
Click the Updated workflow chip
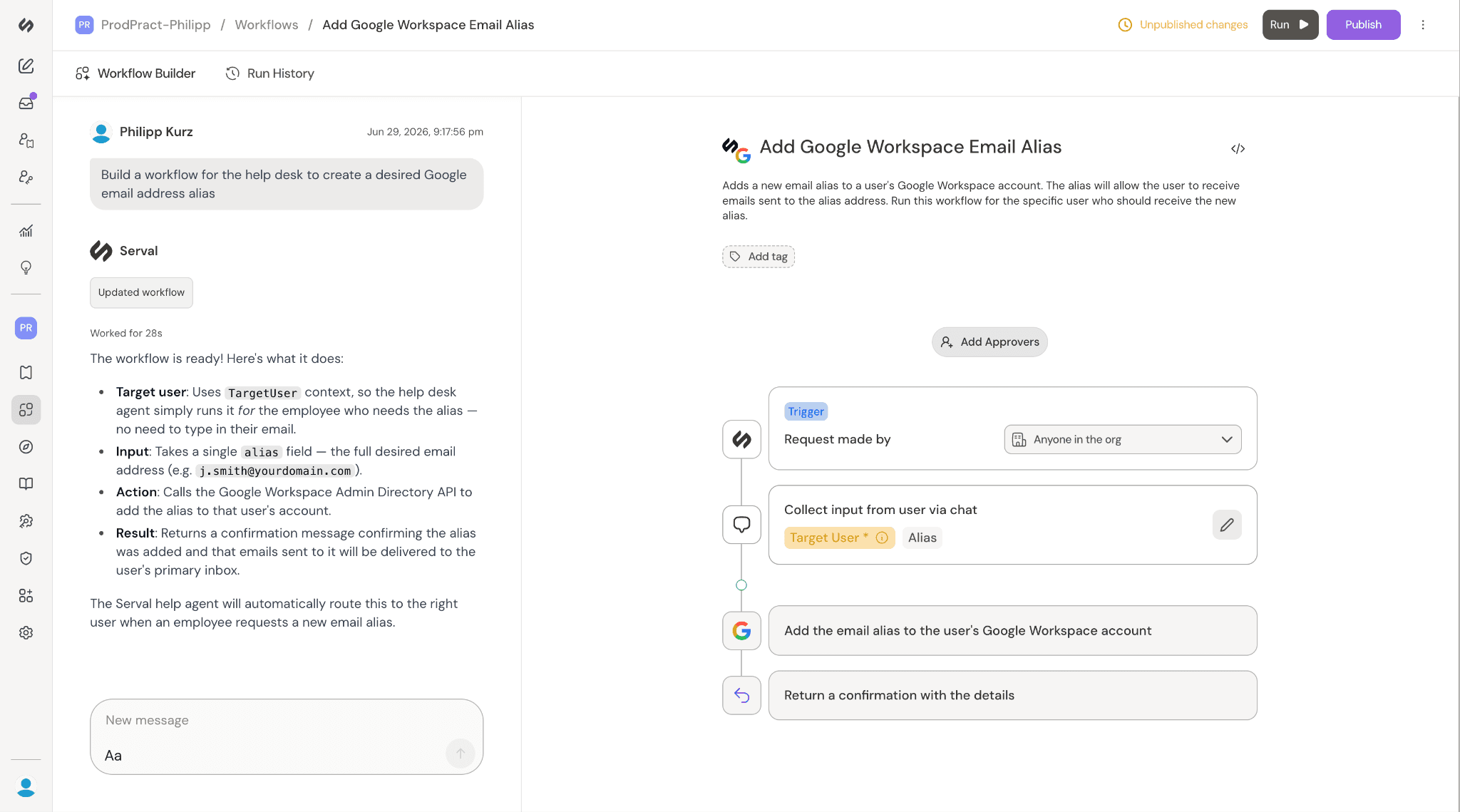coord(141,292)
